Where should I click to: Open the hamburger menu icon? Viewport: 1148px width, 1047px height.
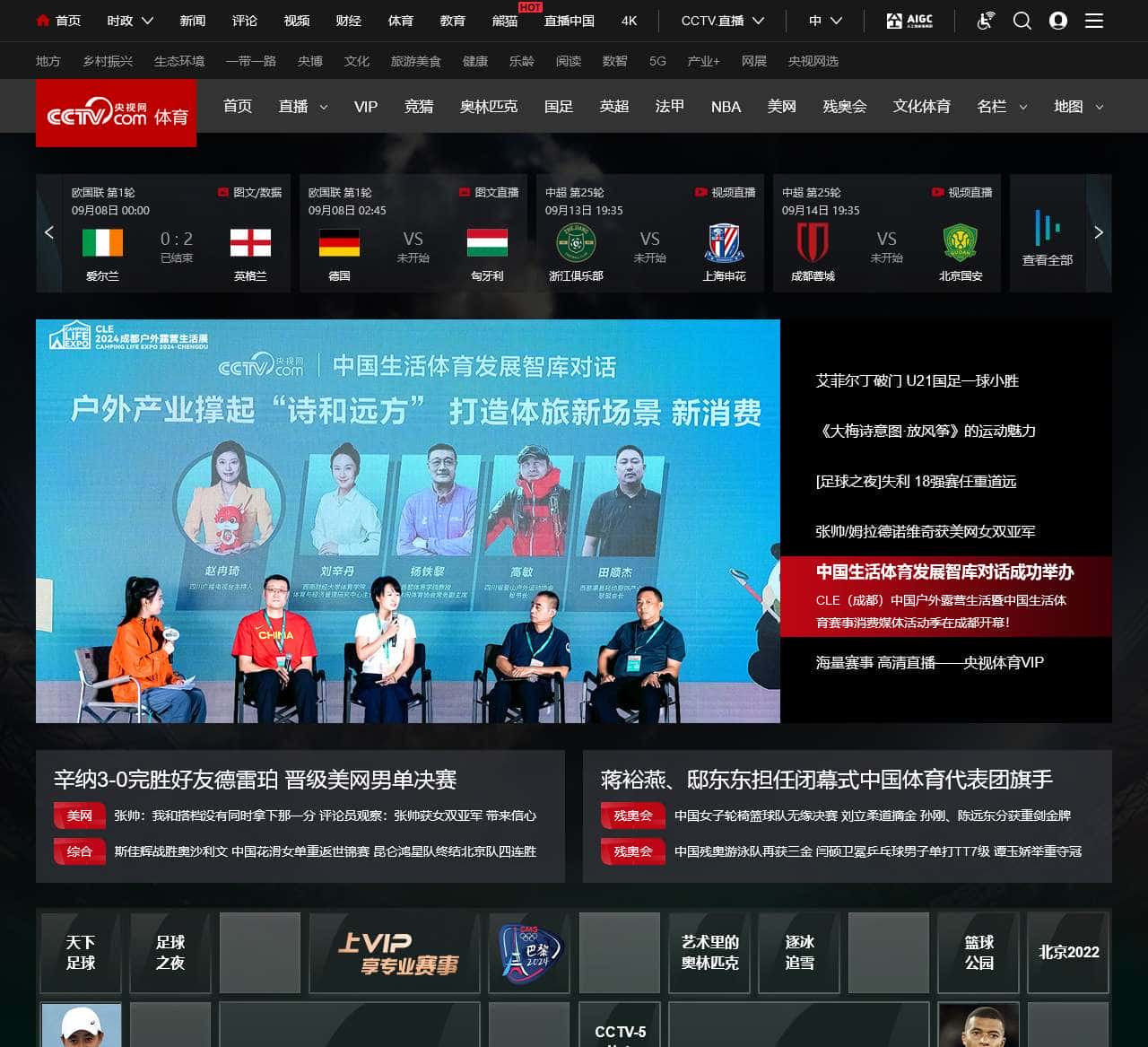coord(1094,20)
